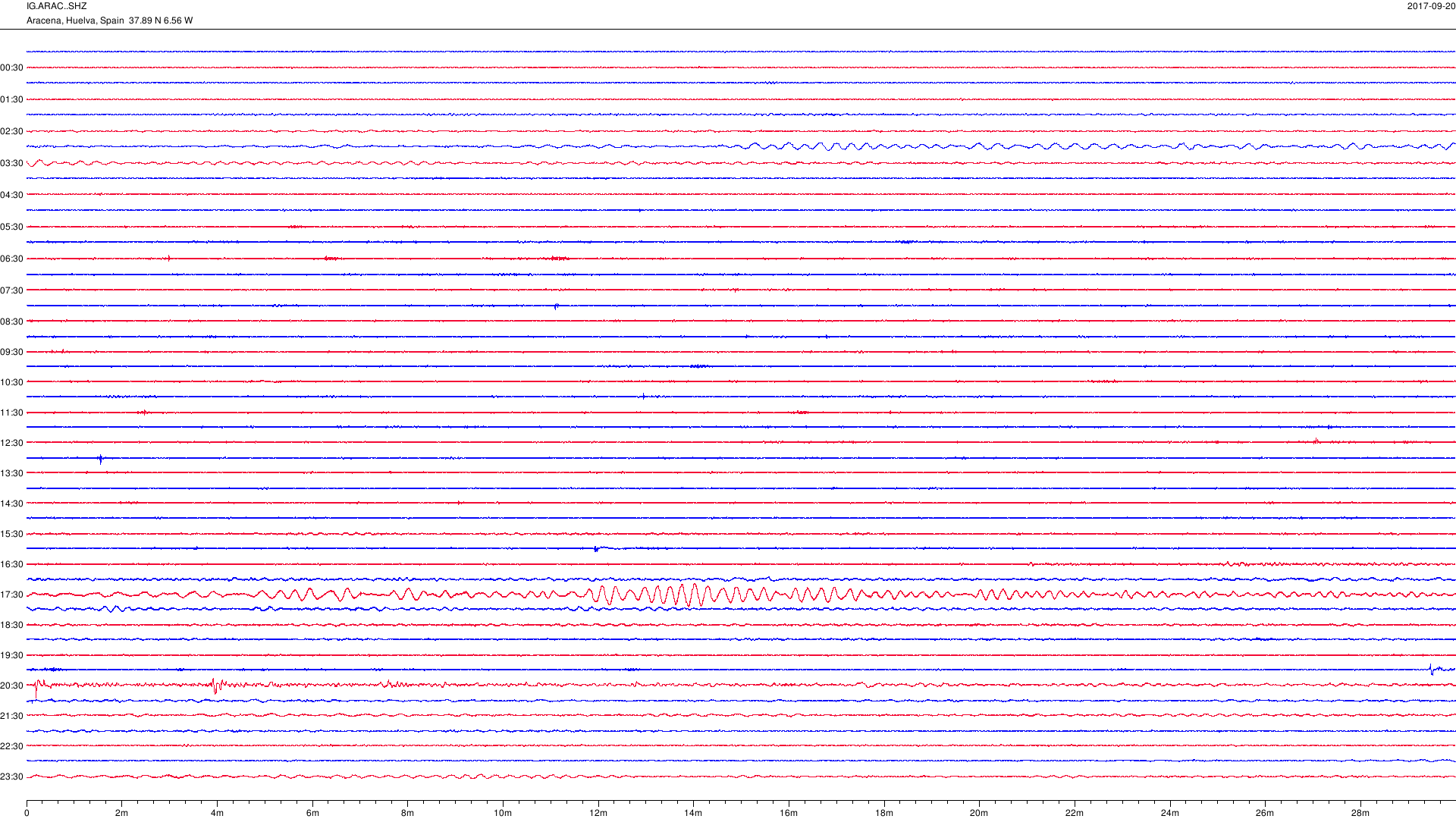Select the 07:30 time label
1456x819 pixels.
11,290
